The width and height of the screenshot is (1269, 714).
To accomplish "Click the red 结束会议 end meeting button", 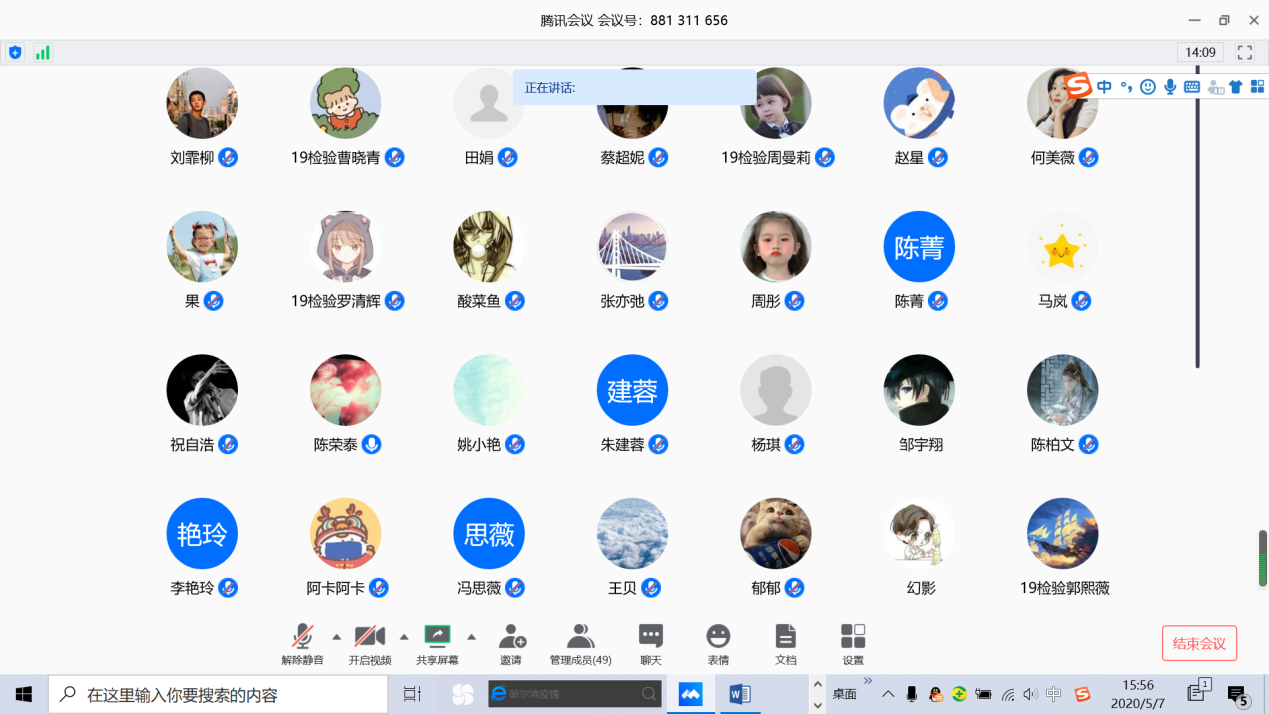I will click(1199, 643).
